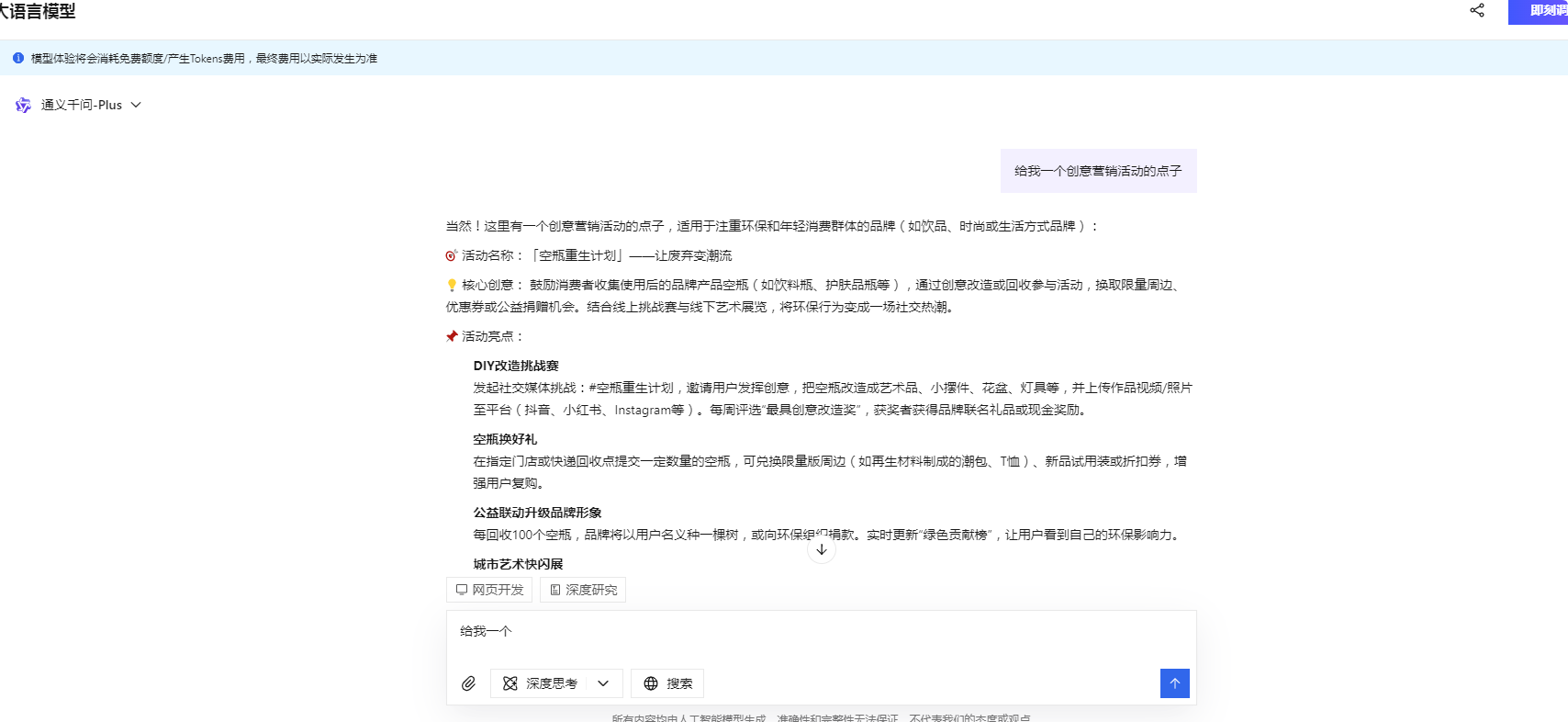This screenshot has height=722, width=1568.
Task: Toggle the 搜索 web search option
Action: (x=667, y=683)
